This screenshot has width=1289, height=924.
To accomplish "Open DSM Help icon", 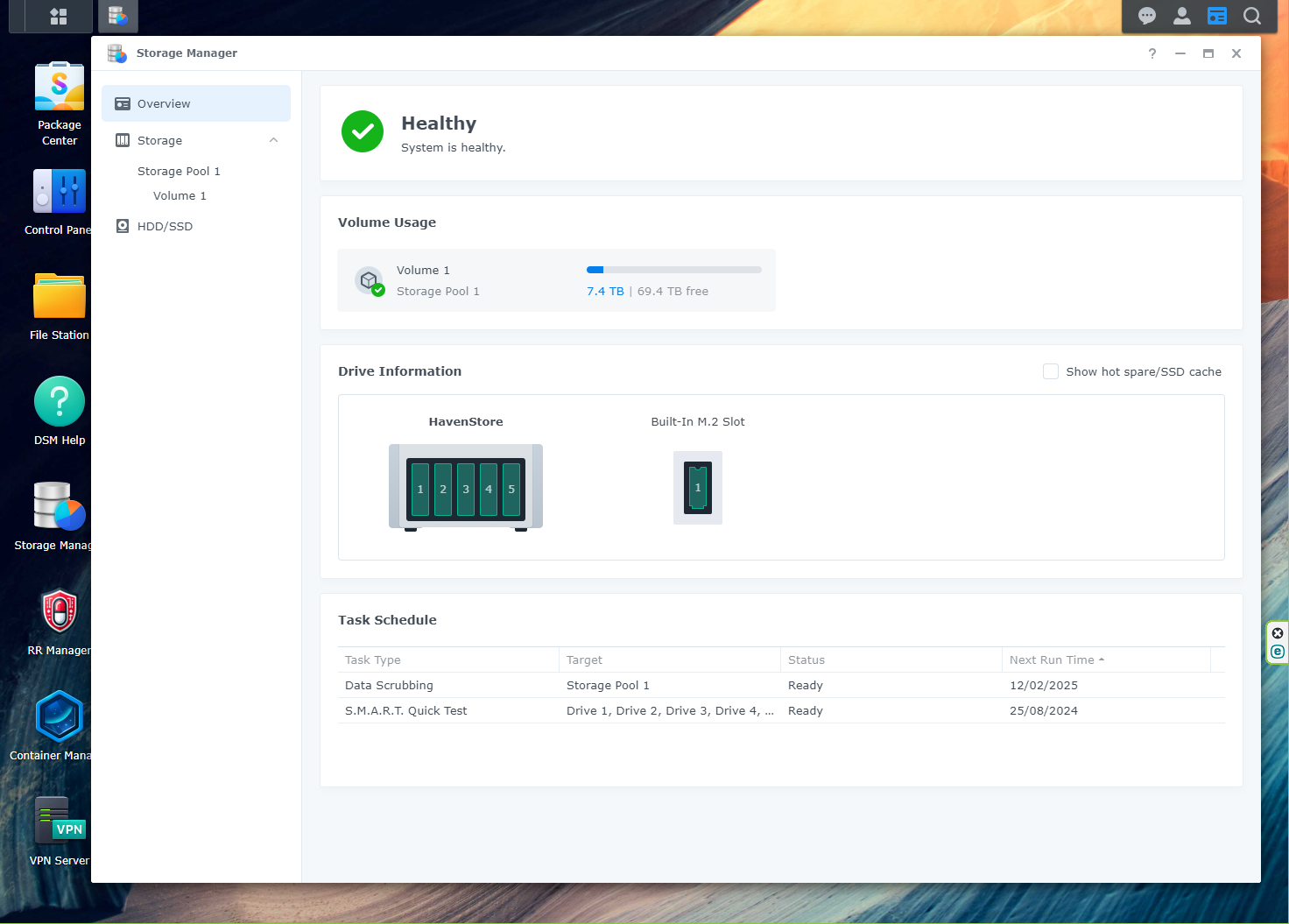I will point(60,411).
